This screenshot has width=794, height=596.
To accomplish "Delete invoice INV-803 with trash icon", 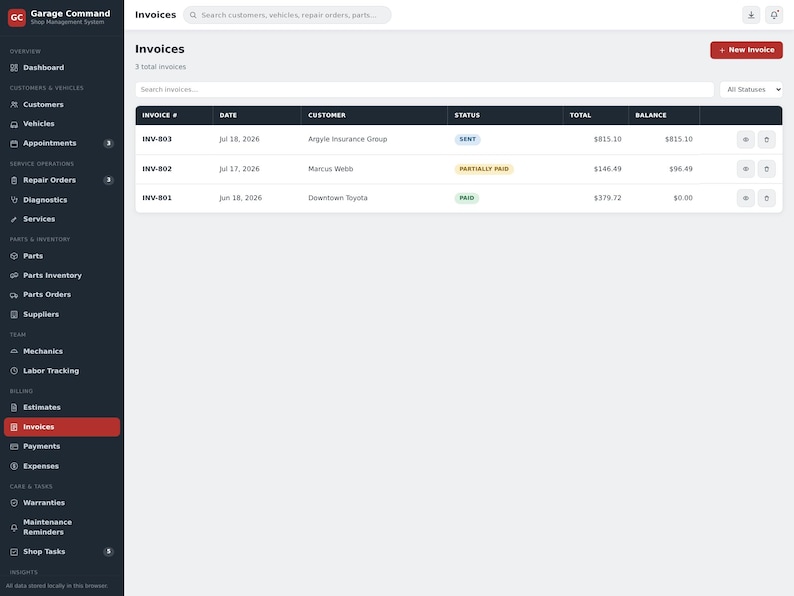I will [x=766, y=140].
